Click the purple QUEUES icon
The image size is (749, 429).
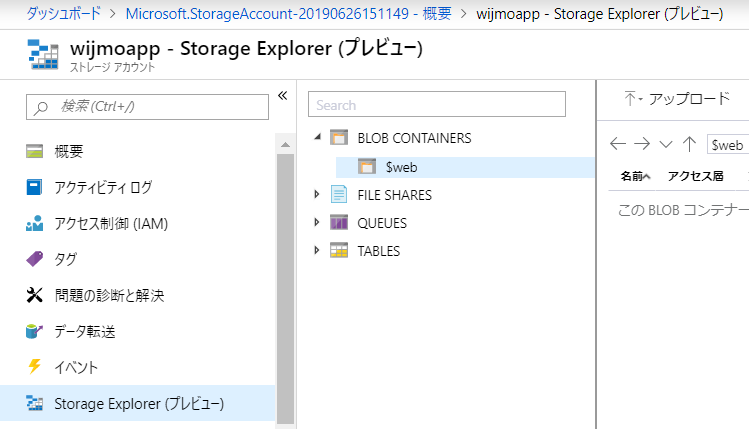(x=339, y=223)
